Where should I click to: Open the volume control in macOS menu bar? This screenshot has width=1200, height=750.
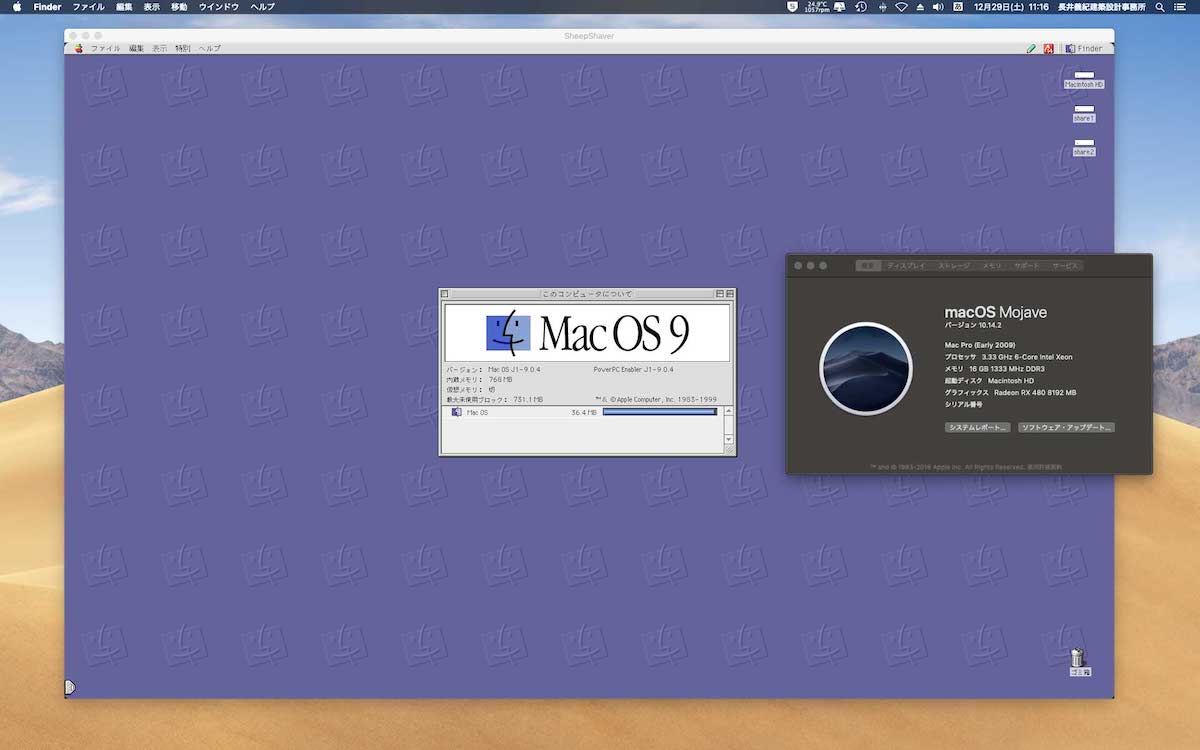938,6
